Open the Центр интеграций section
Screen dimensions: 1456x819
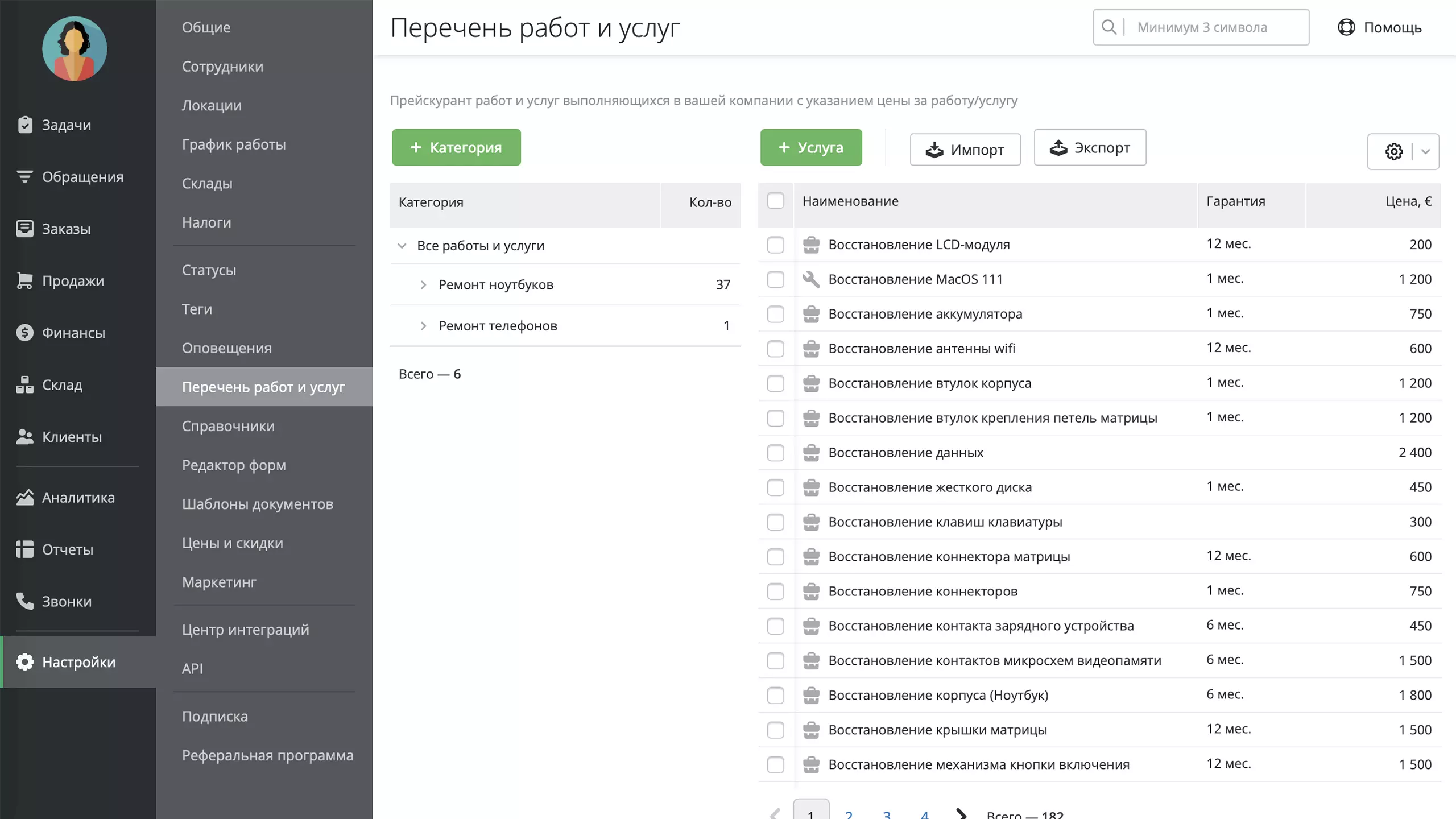pyautogui.click(x=246, y=630)
